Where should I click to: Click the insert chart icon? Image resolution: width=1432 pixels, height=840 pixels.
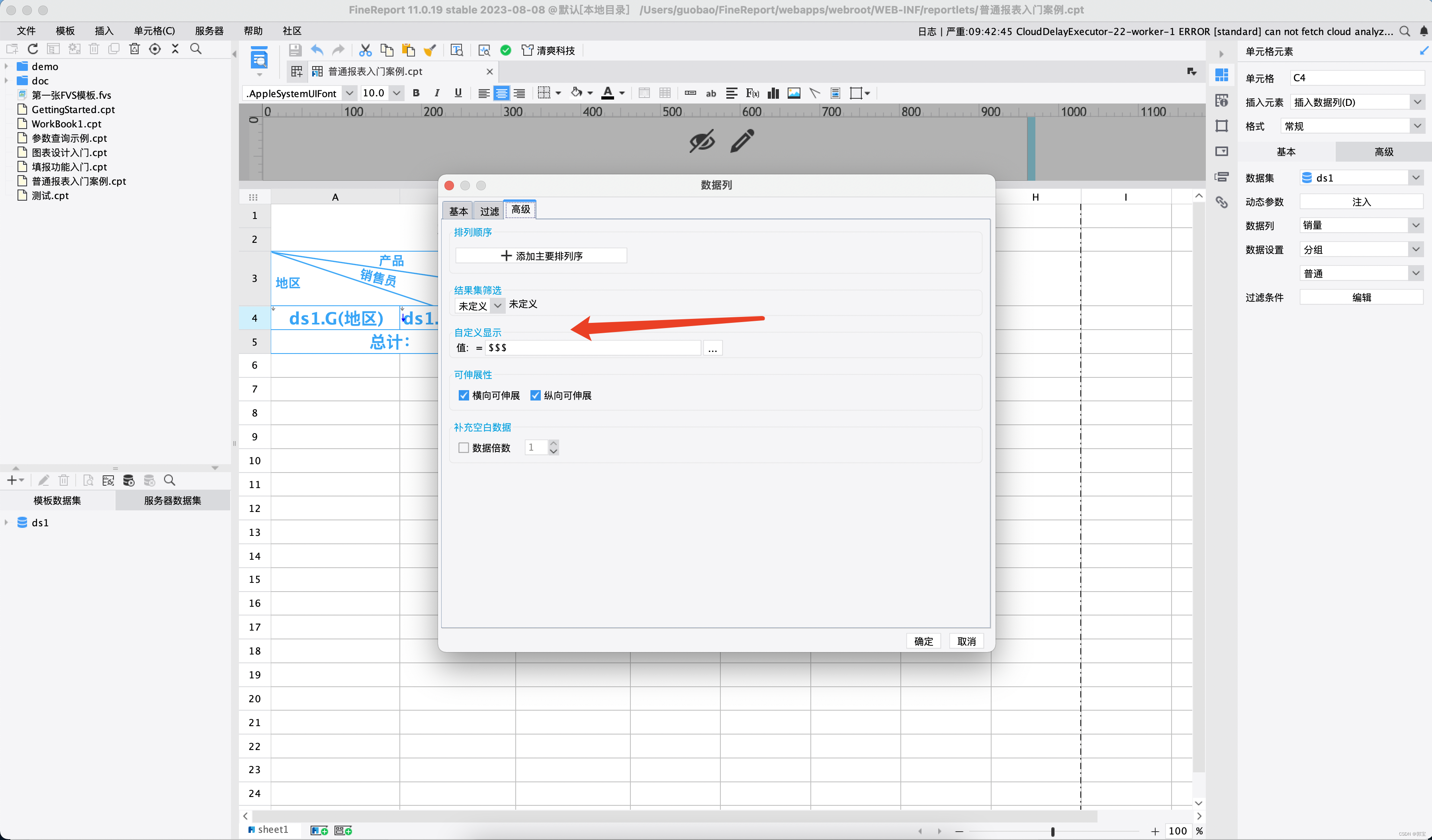click(x=773, y=93)
